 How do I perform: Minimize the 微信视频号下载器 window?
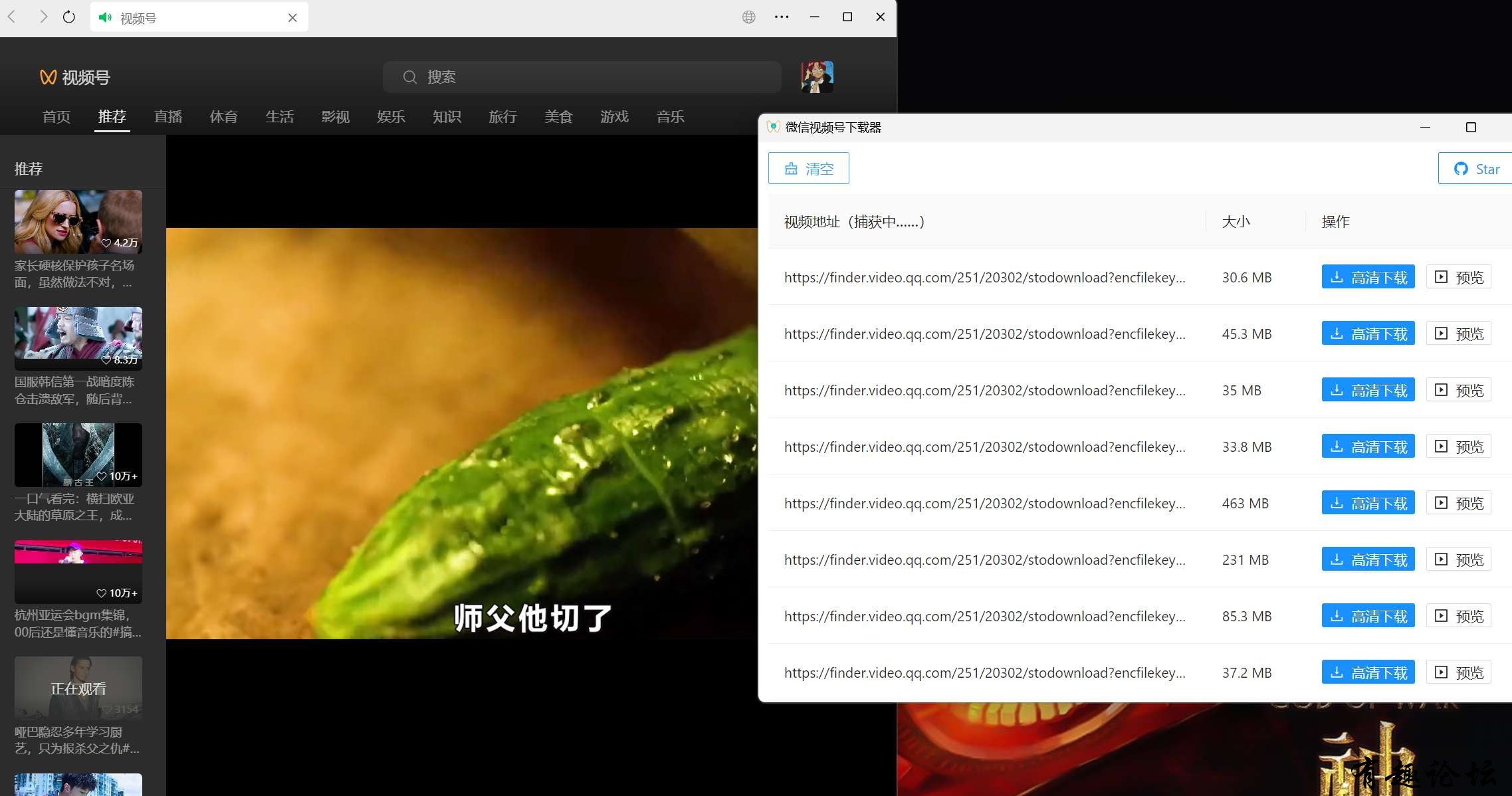[x=1425, y=128]
